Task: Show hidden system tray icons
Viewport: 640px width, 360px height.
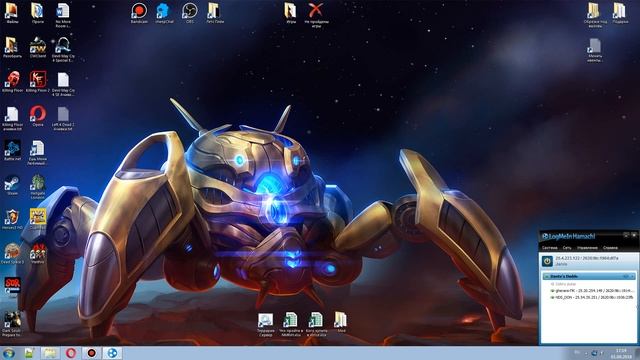Action: tap(586, 353)
